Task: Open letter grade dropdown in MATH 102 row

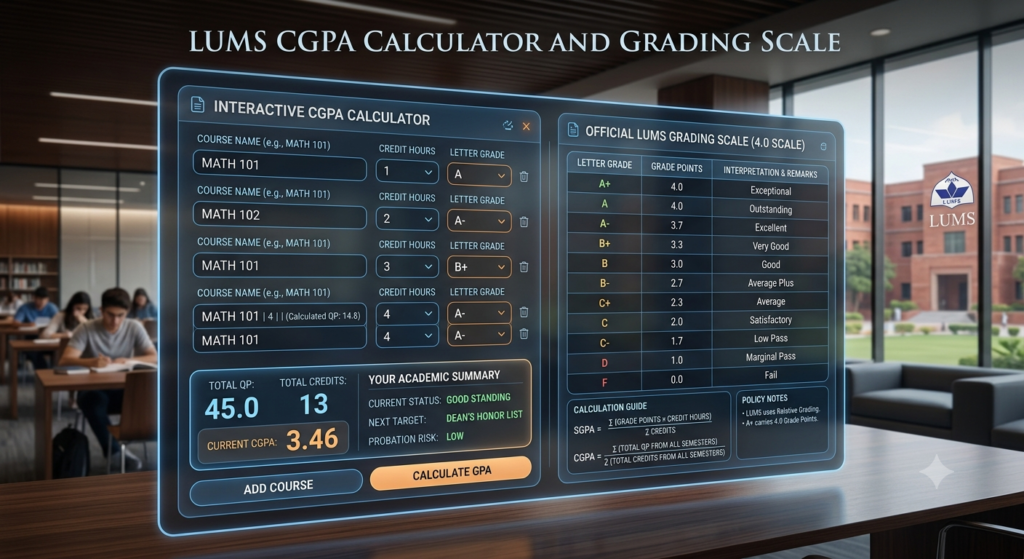Action: [x=479, y=221]
